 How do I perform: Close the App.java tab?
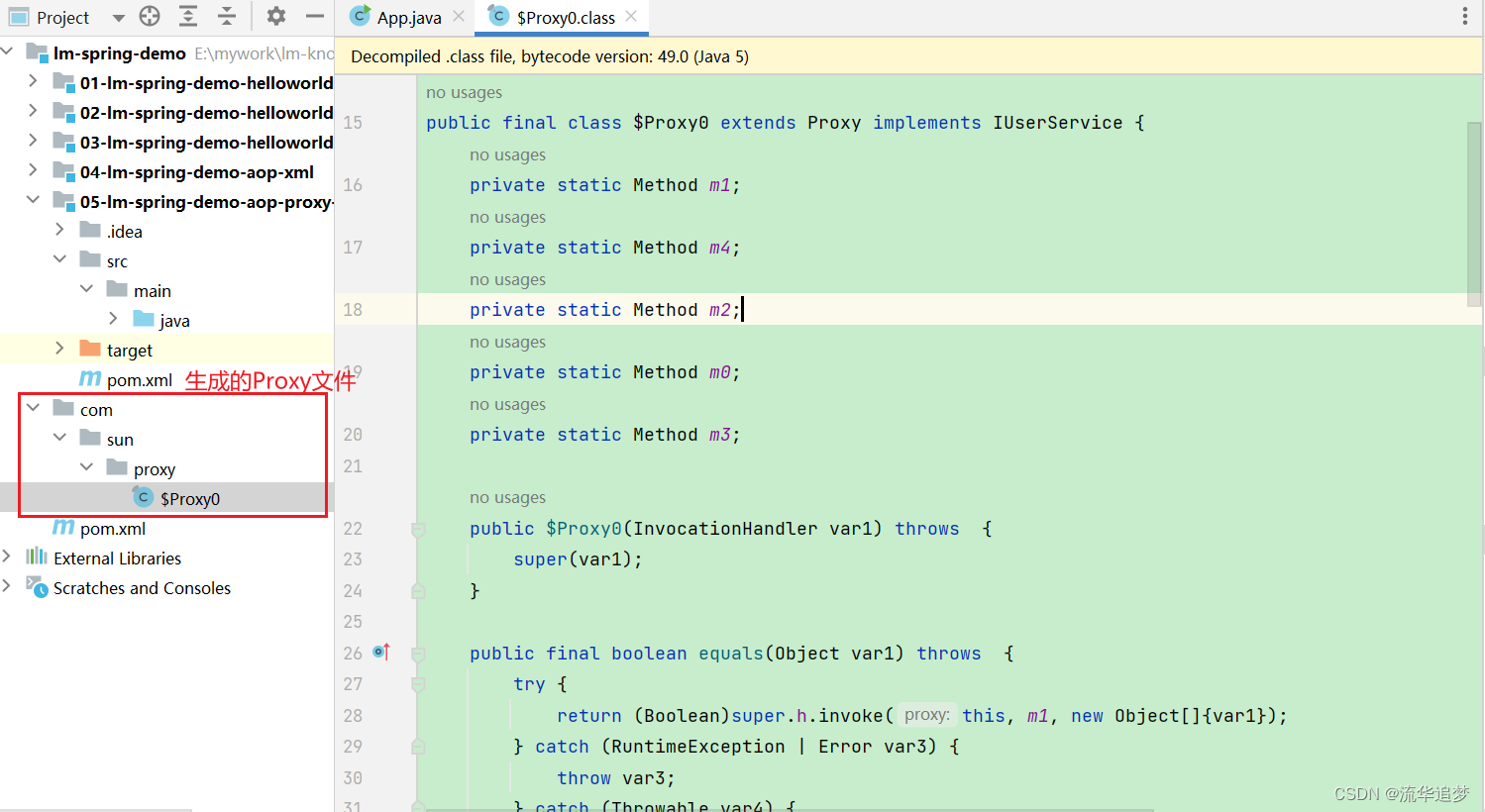(459, 16)
